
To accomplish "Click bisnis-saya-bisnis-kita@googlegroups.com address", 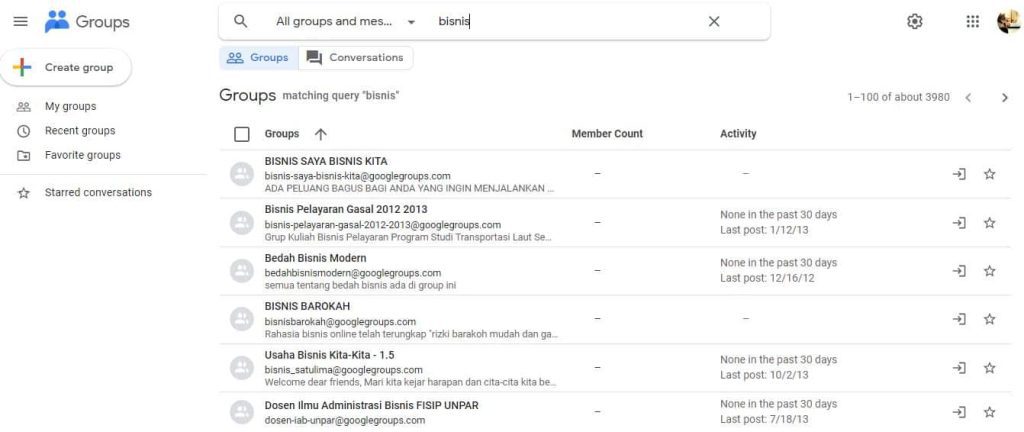I will pyautogui.click(x=357, y=176).
